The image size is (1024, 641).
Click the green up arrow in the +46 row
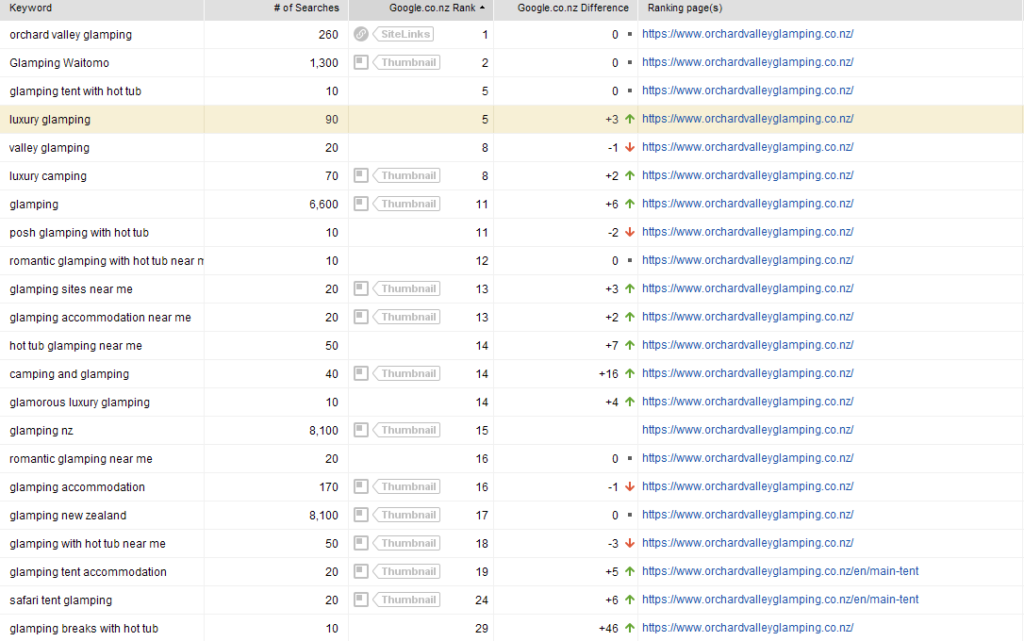630,628
